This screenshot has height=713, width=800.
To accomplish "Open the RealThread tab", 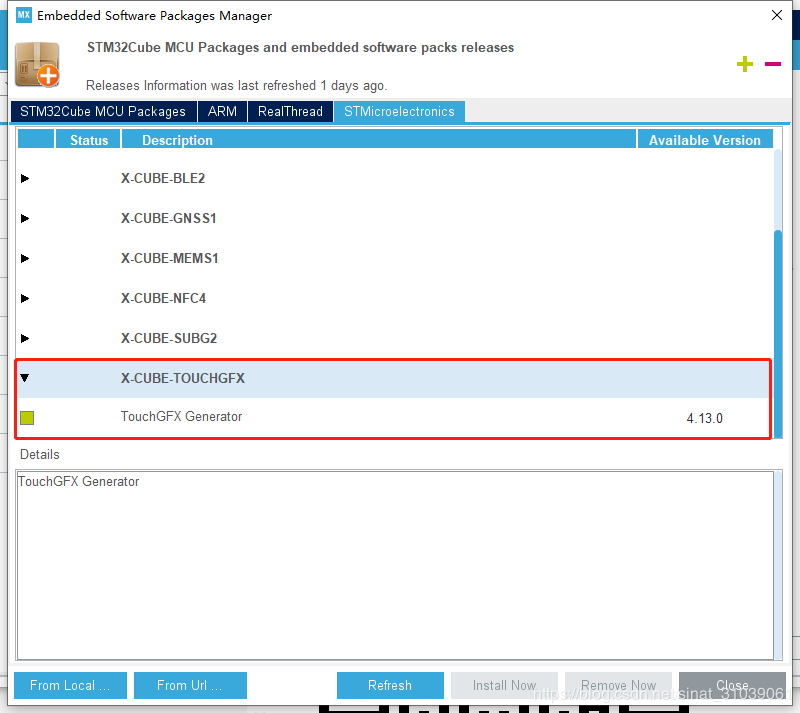I will coord(290,111).
